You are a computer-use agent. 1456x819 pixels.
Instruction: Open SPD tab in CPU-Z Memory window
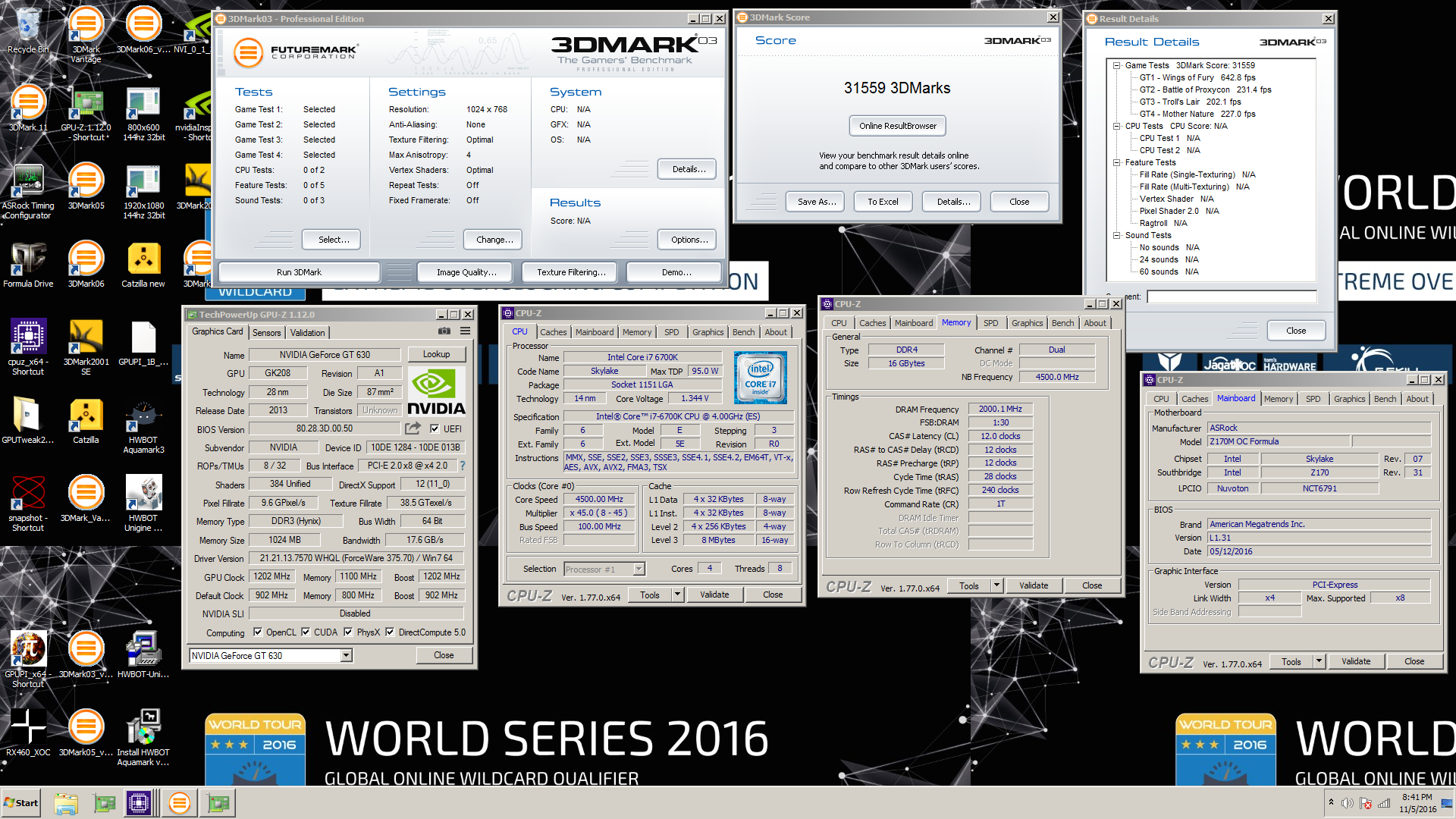[991, 323]
